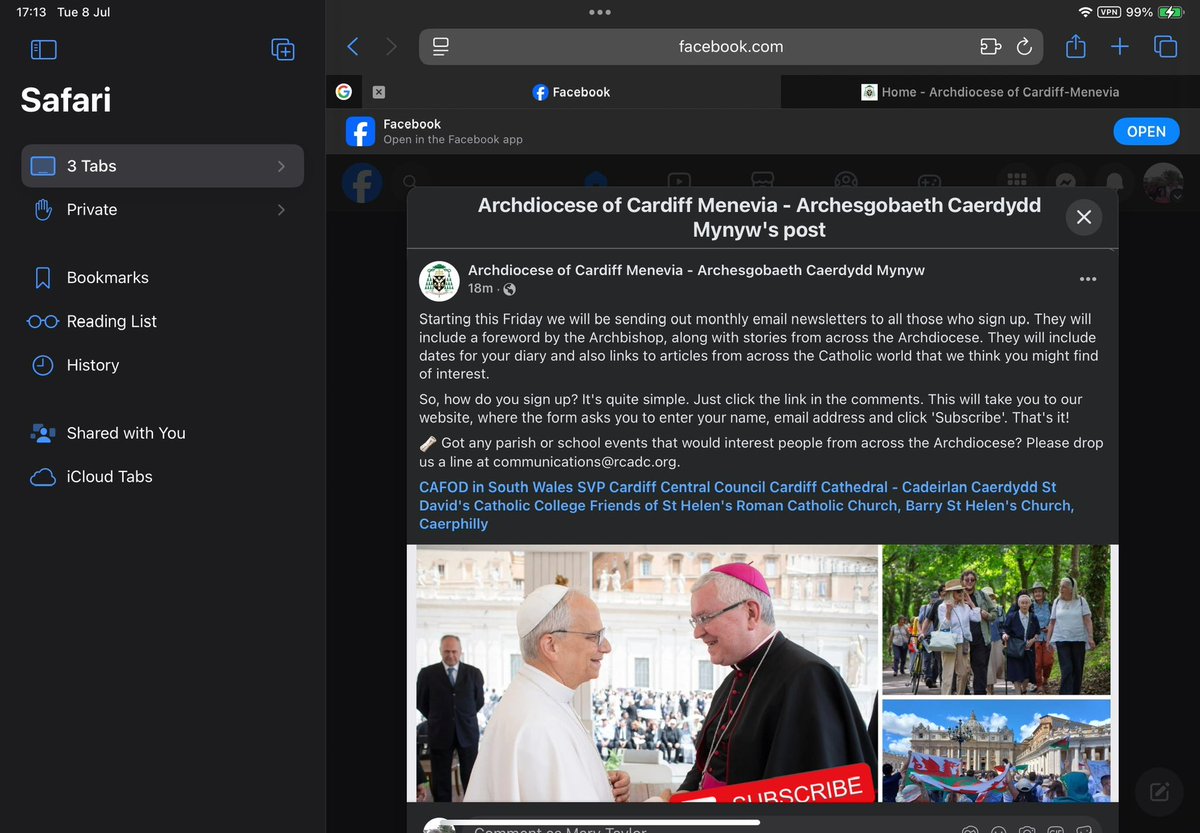
Task: Tap the compose pencil icon at bottom right
Action: tap(1160, 792)
